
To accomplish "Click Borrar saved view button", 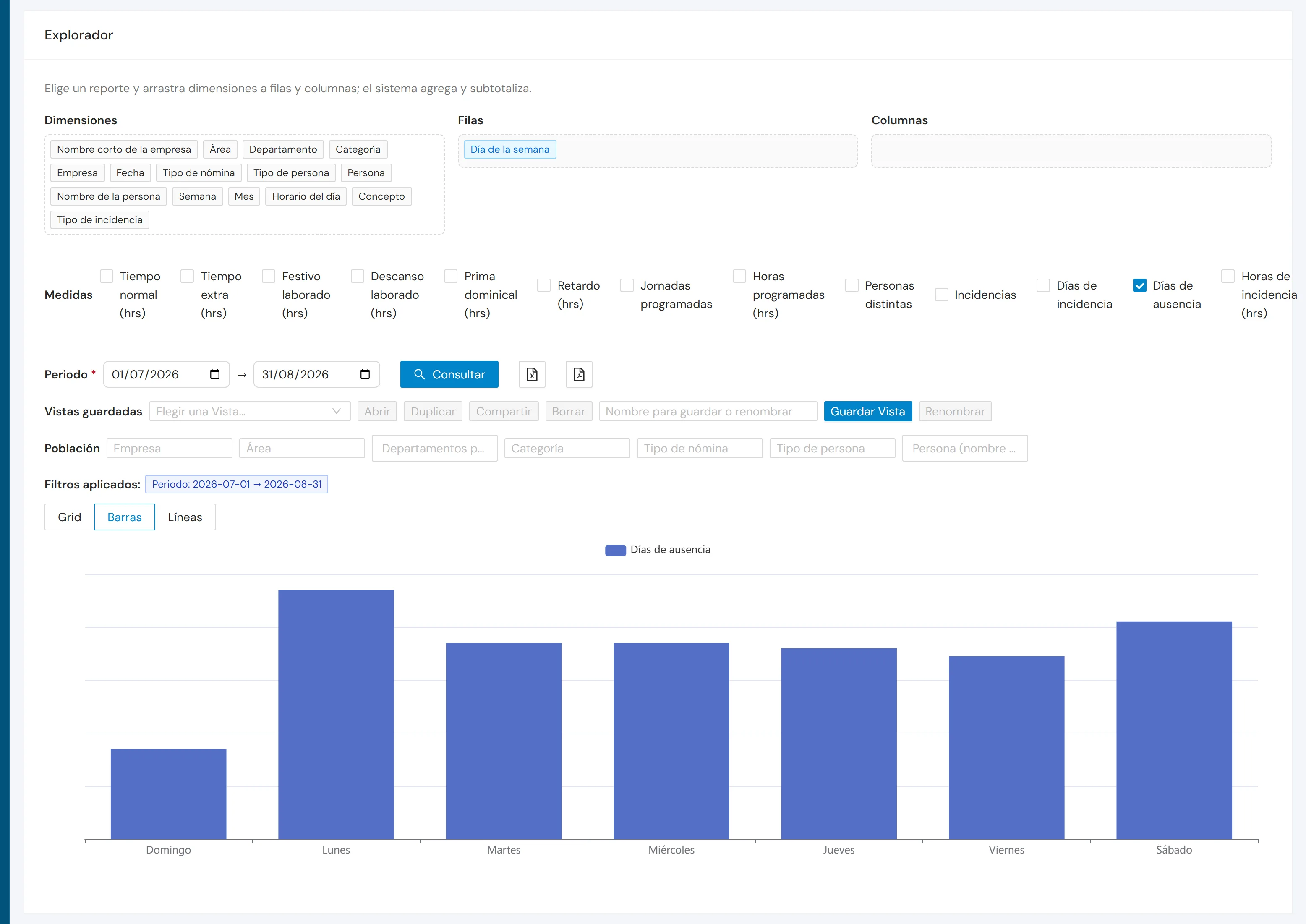I will (x=569, y=411).
